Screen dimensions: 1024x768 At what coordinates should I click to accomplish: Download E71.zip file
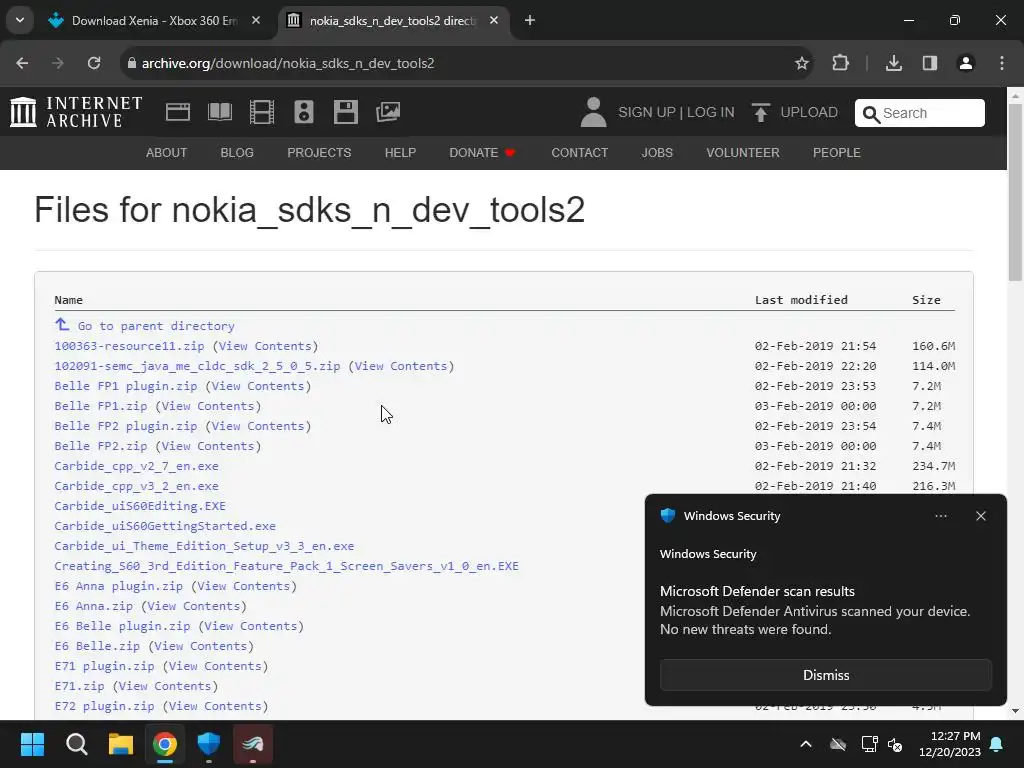pyautogui.click(x=79, y=686)
